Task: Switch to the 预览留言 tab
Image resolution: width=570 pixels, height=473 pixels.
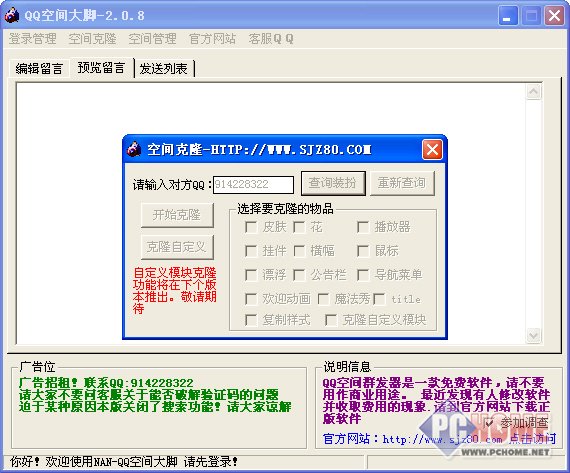Action: click(101, 68)
